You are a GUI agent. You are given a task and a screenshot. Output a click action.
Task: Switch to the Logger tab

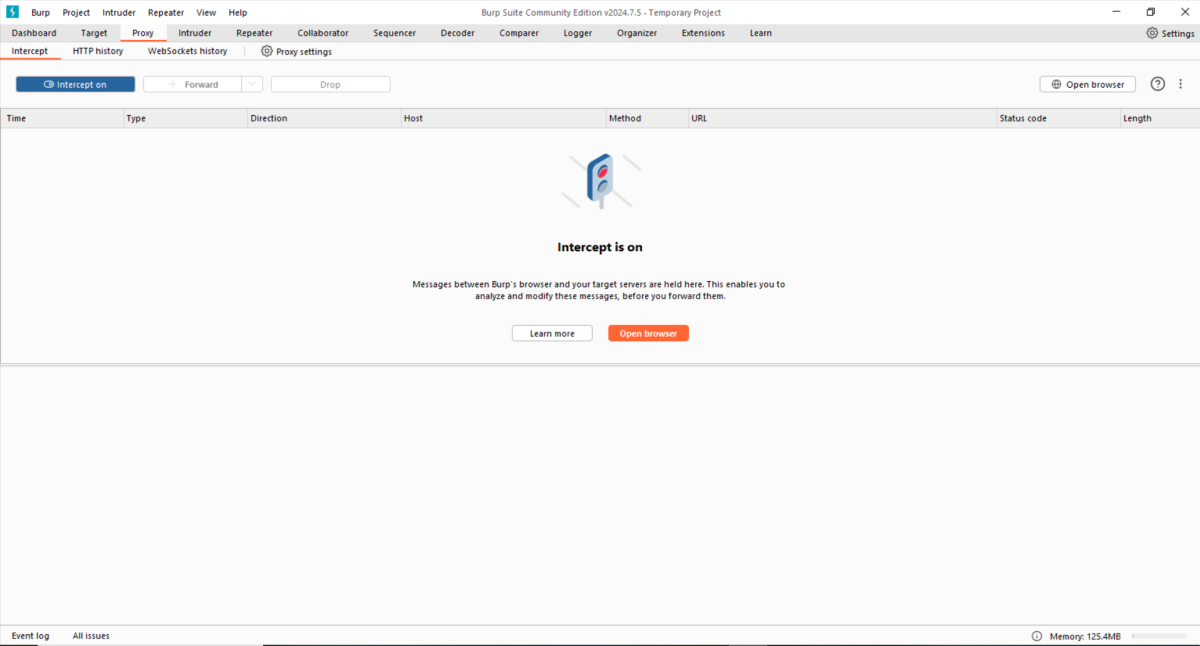577,33
